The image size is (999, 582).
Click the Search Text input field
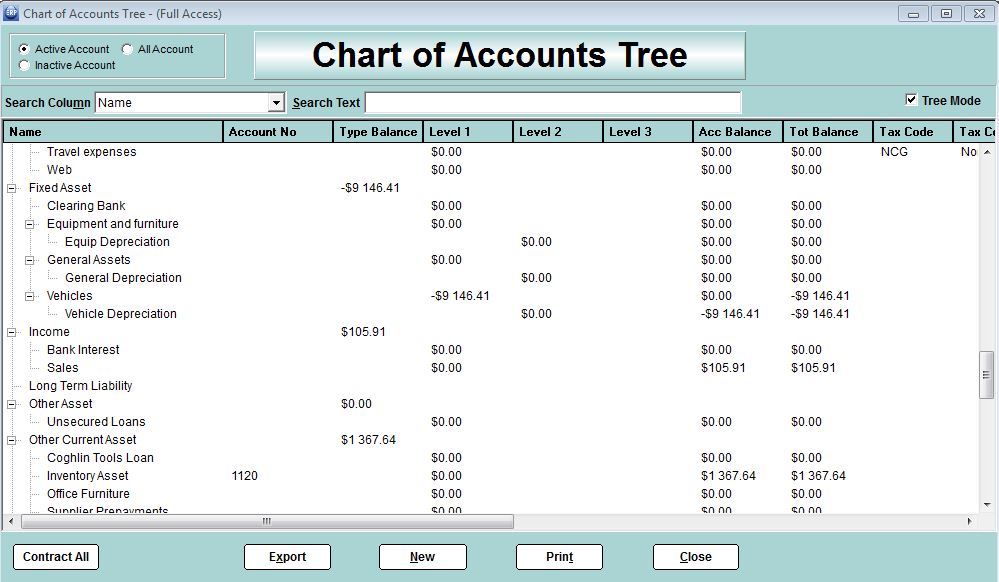[x=553, y=103]
